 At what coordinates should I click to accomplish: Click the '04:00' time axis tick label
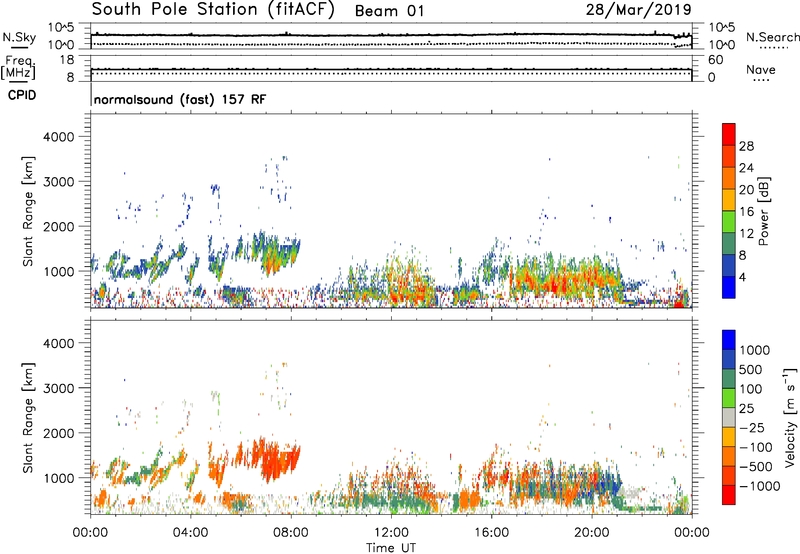[x=190, y=533]
